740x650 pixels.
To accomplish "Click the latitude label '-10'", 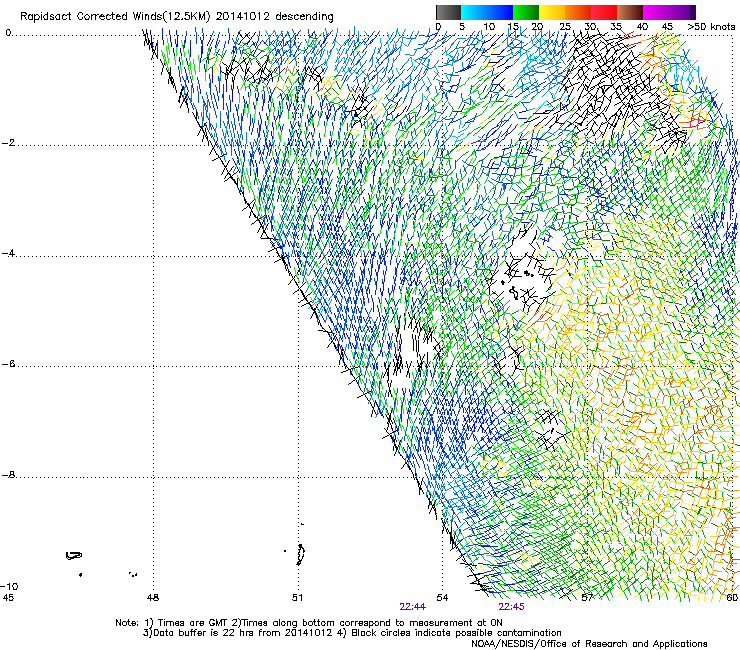I will click(9, 586).
